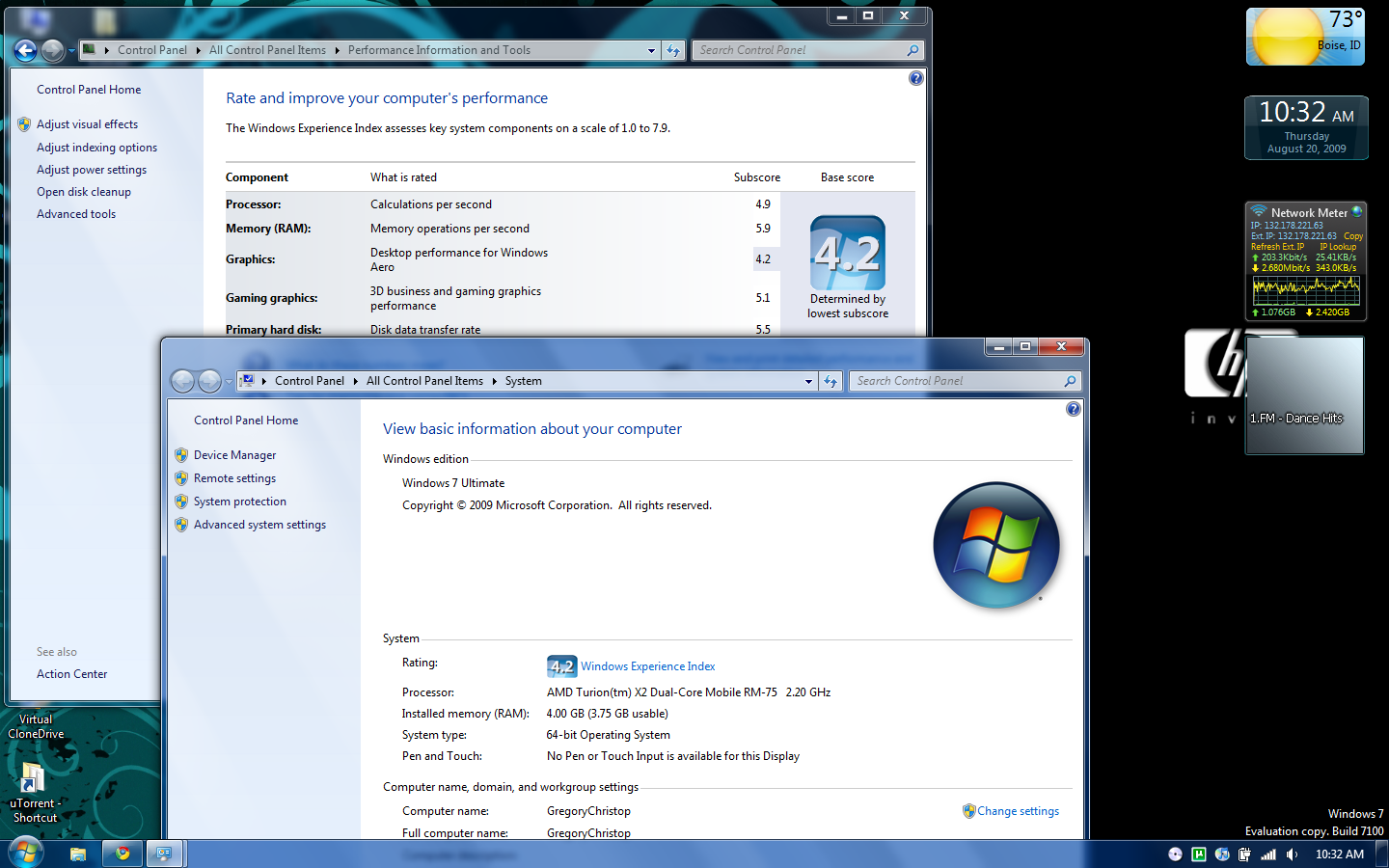Open Action Center under See also

coord(72,674)
